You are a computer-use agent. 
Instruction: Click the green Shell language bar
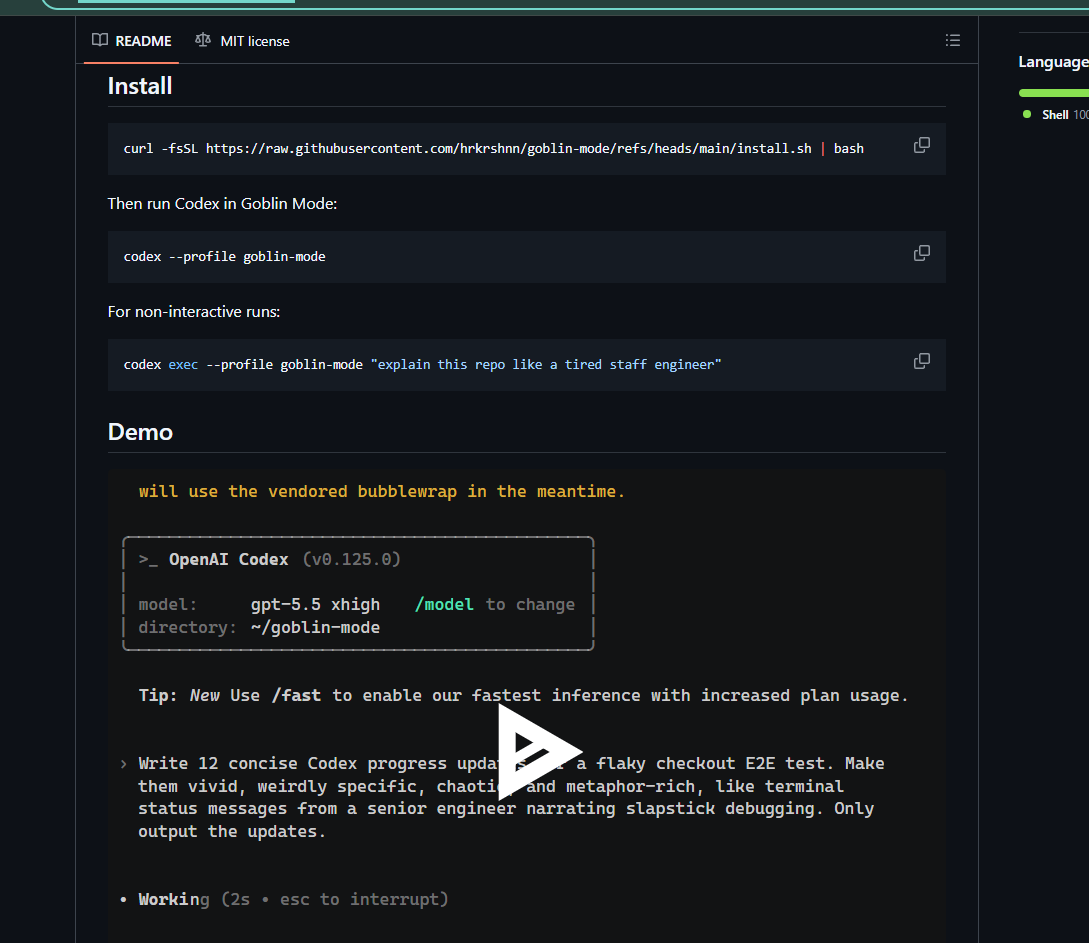point(1054,92)
